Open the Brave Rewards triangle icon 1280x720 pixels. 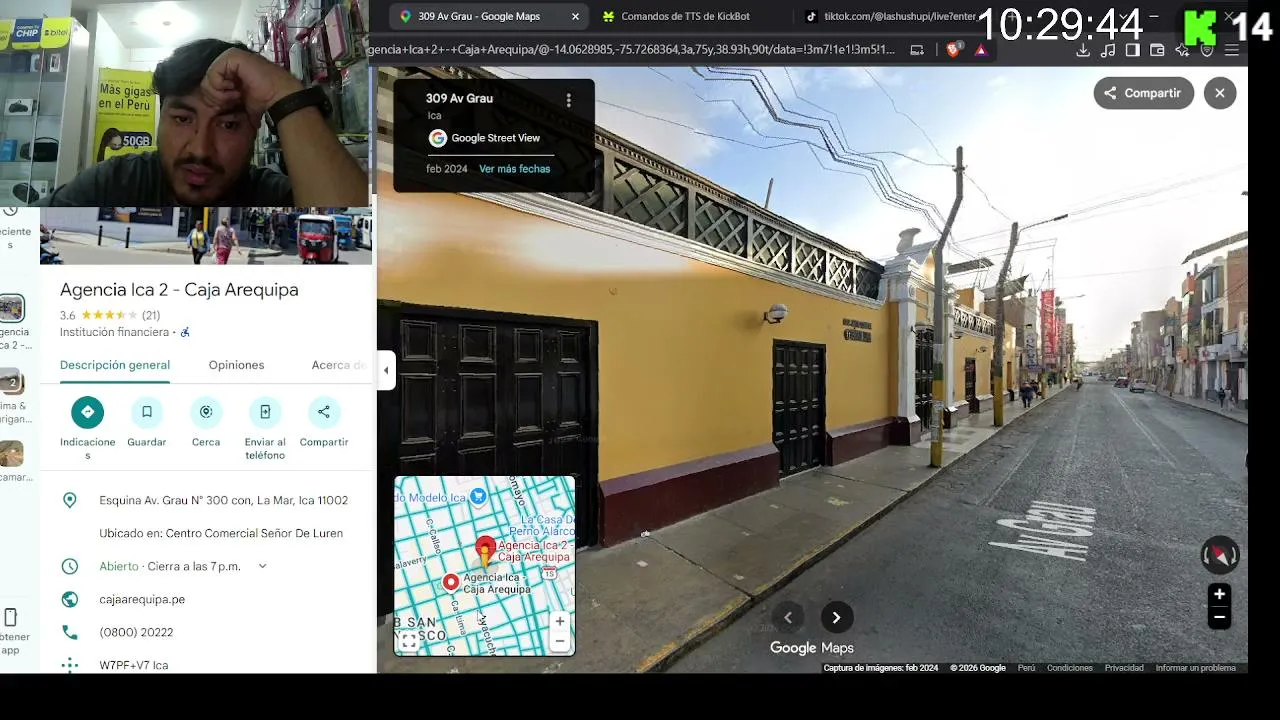coord(981,50)
